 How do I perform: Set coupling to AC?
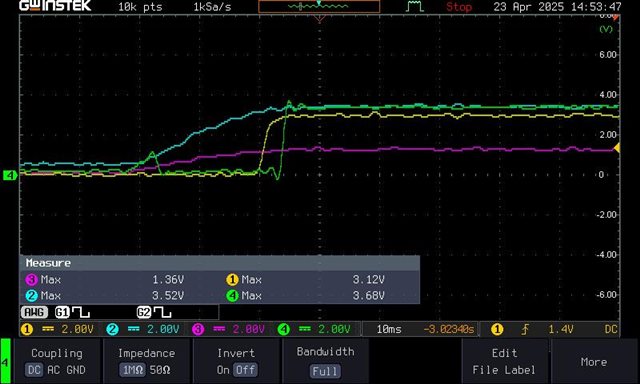[54, 370]
